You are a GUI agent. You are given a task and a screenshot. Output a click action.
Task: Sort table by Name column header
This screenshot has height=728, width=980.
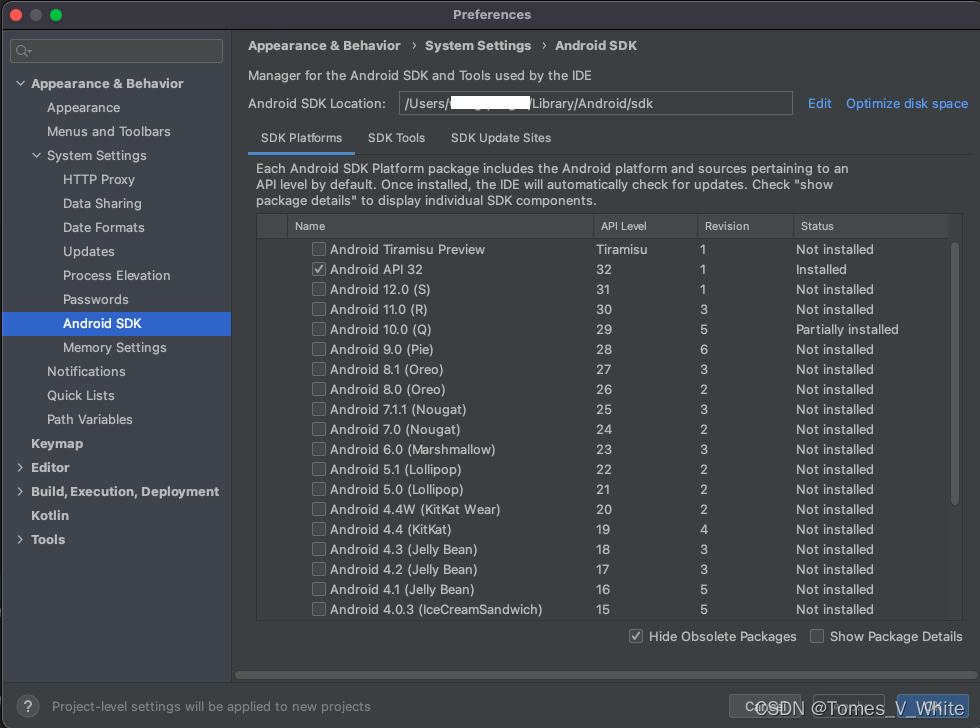click(x=440, y=226)
